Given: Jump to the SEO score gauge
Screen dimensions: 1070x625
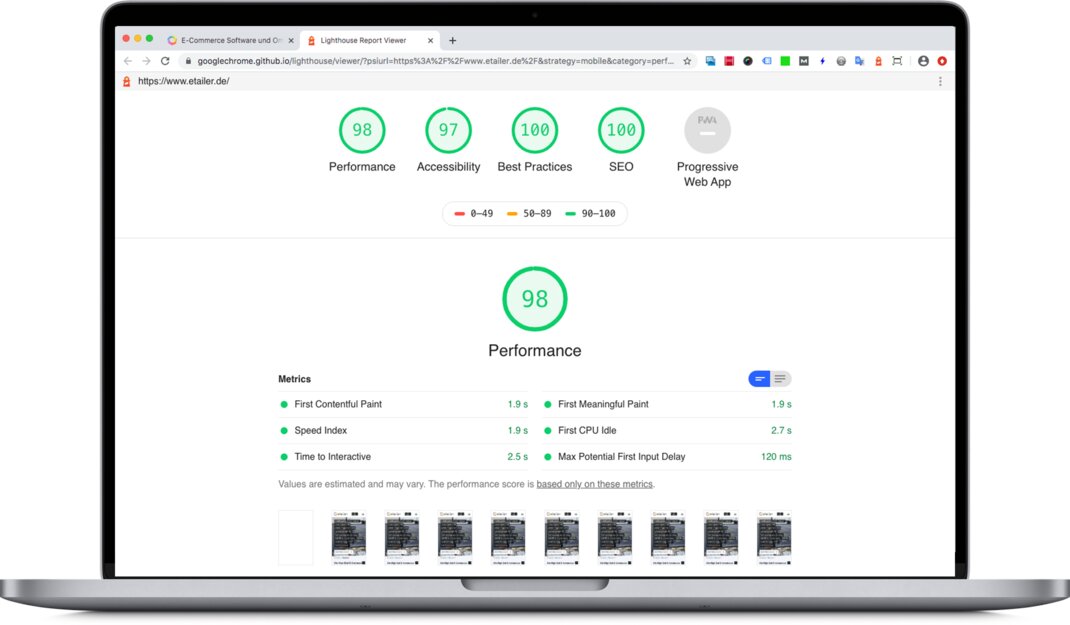Looking at the screenshot, I should pyautogui.click(x=621, y=131).
